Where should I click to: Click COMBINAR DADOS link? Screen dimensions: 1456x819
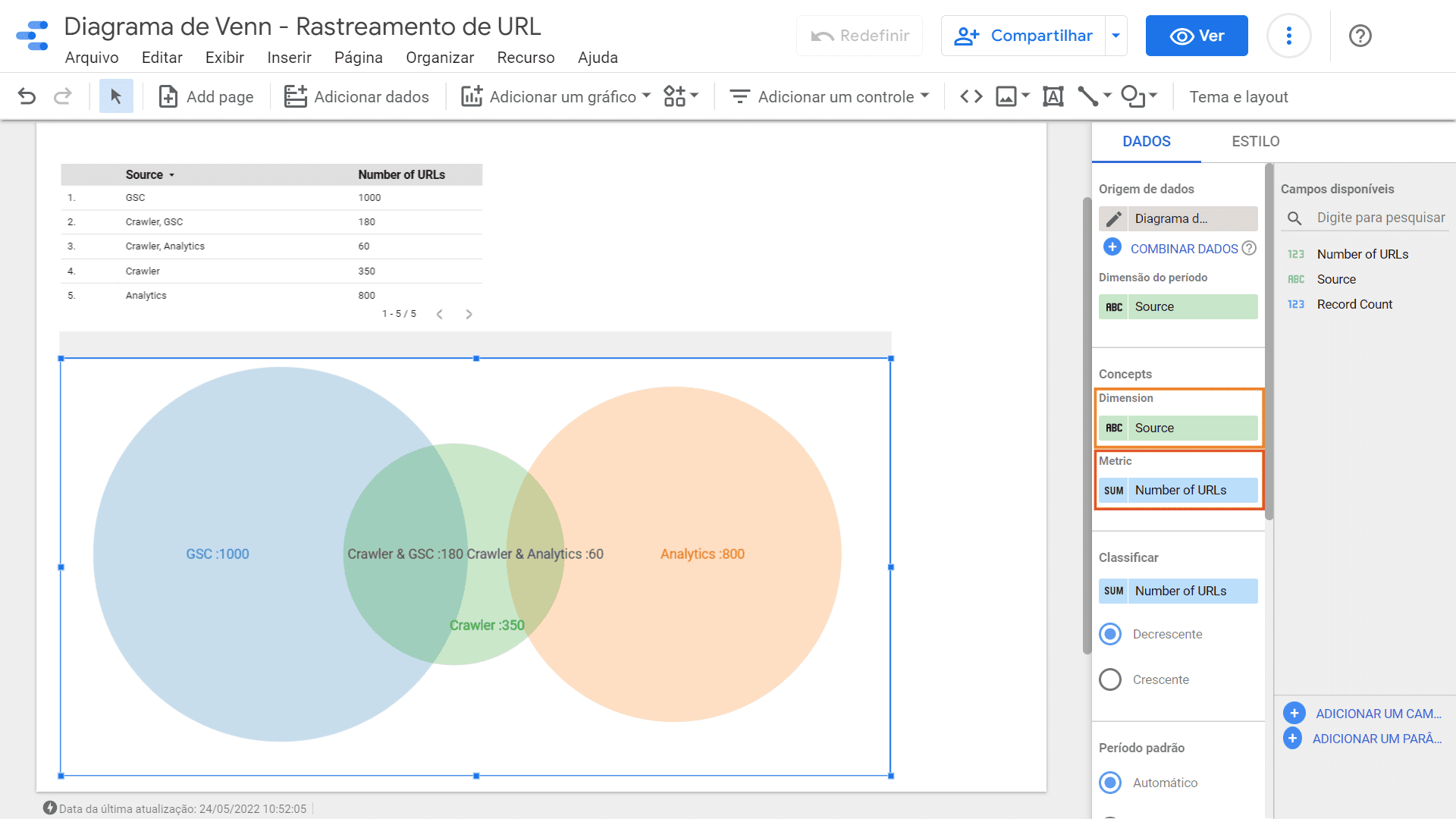coord(1184,249)
